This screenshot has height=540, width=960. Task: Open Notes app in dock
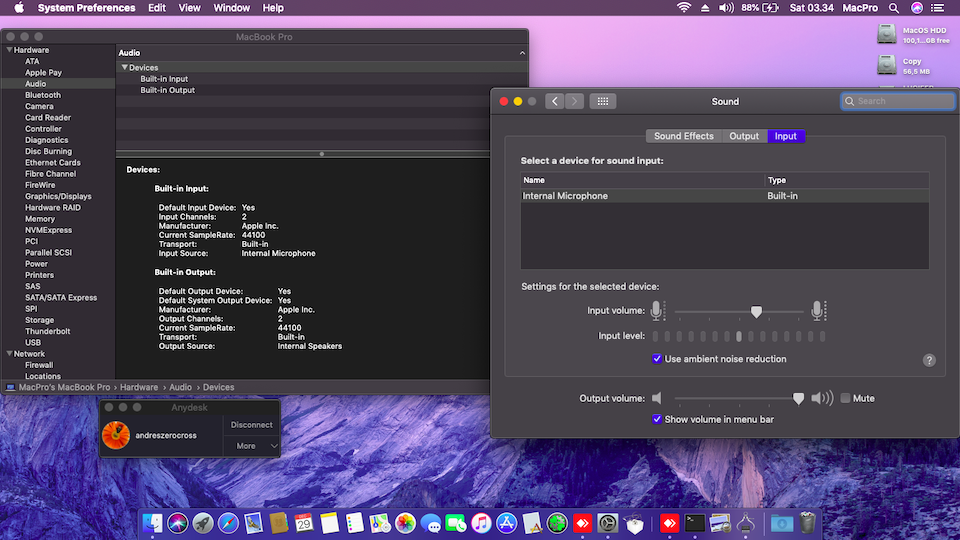[x=329, y=523]
